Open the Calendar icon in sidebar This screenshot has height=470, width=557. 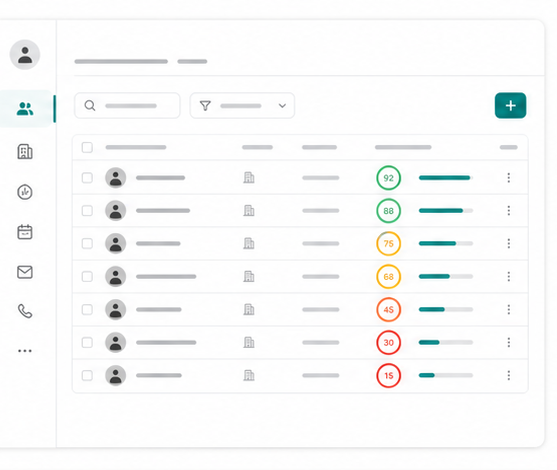point(25,232)
